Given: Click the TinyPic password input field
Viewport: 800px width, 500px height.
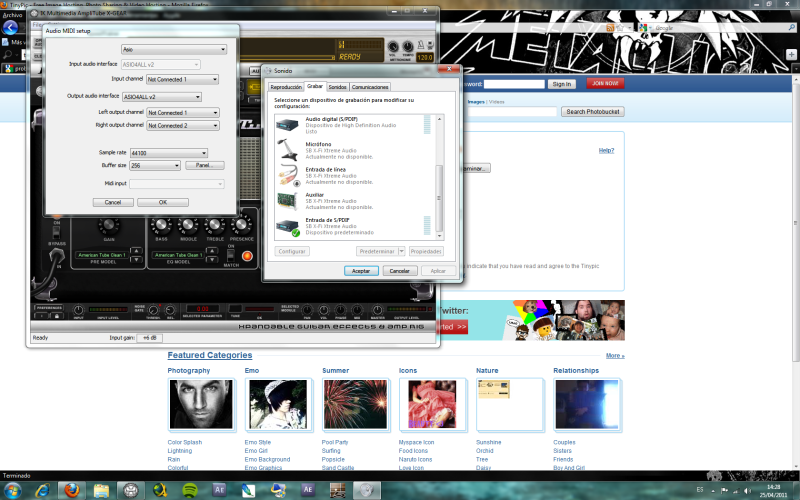Looking at the screenshot, I should tap(514, 84).
